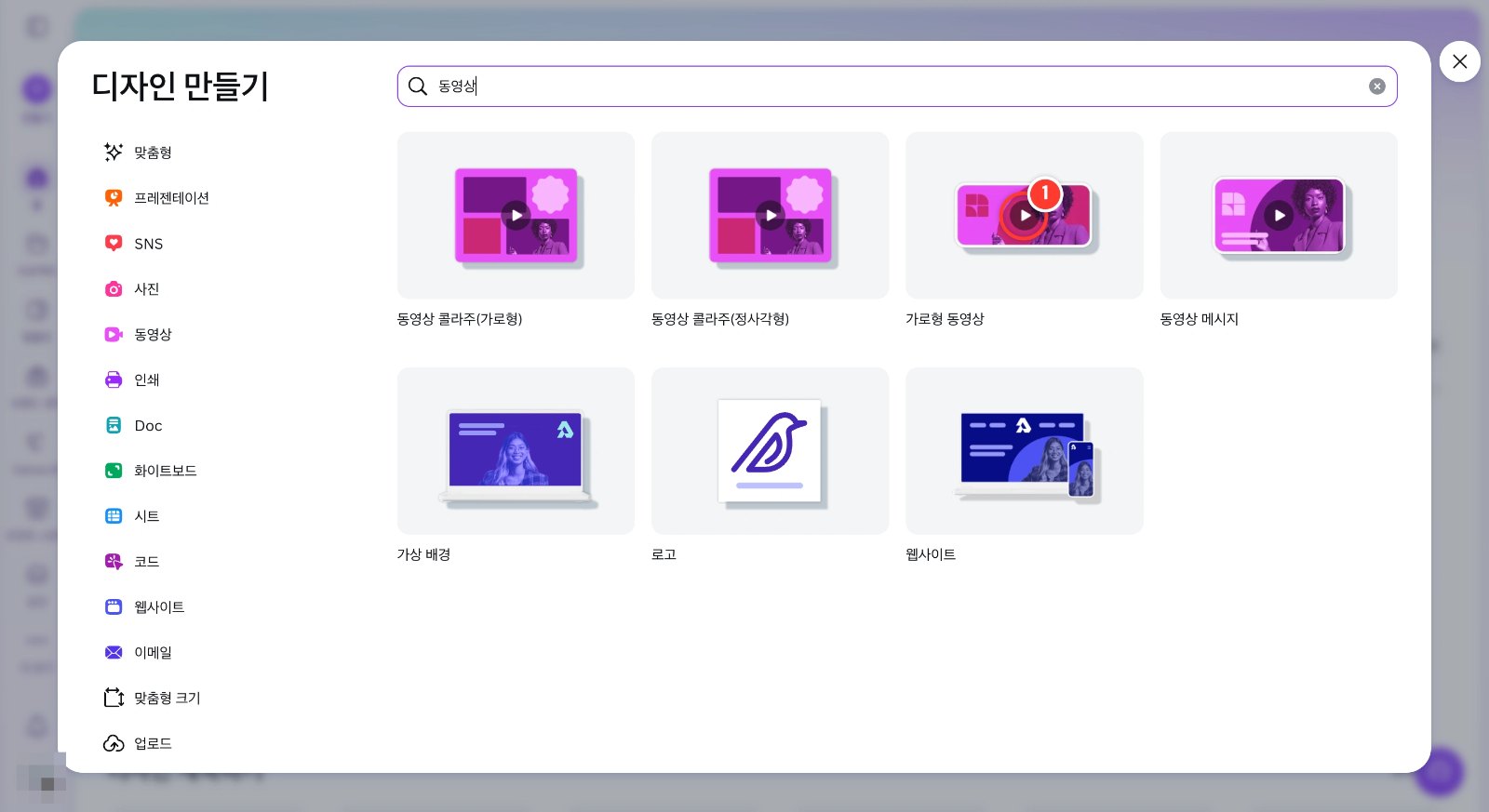Open the 이메일 category label
The image size is (1489, 812).
pos(153,652)
